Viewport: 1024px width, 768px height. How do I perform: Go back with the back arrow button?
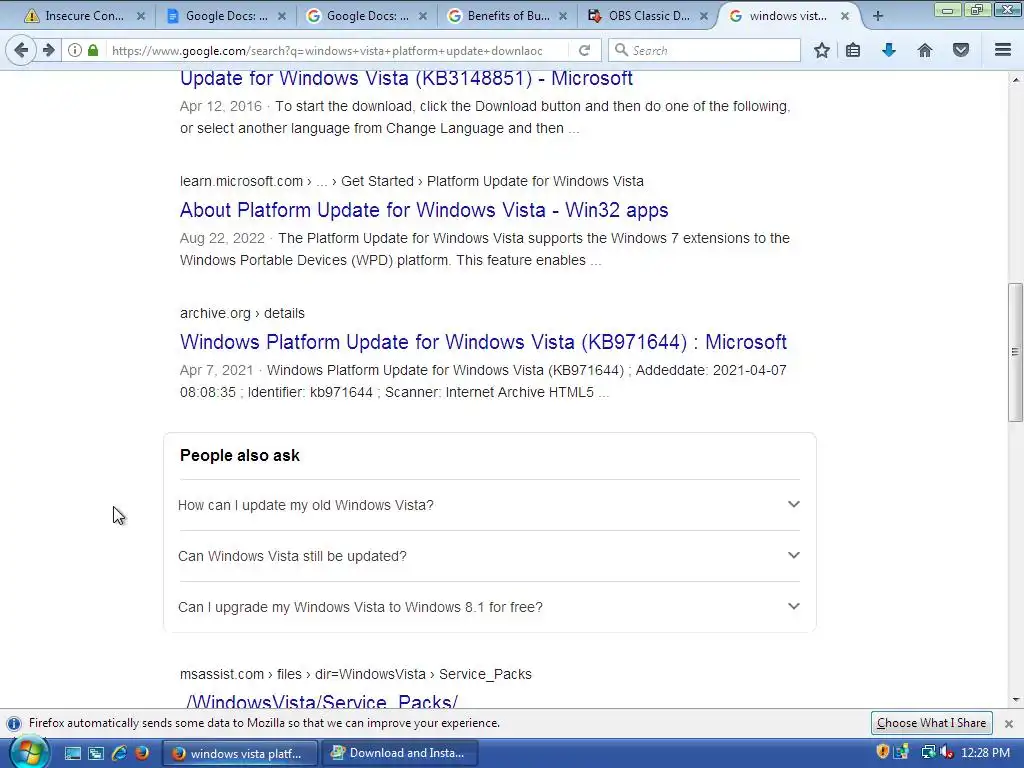[21, 50]
